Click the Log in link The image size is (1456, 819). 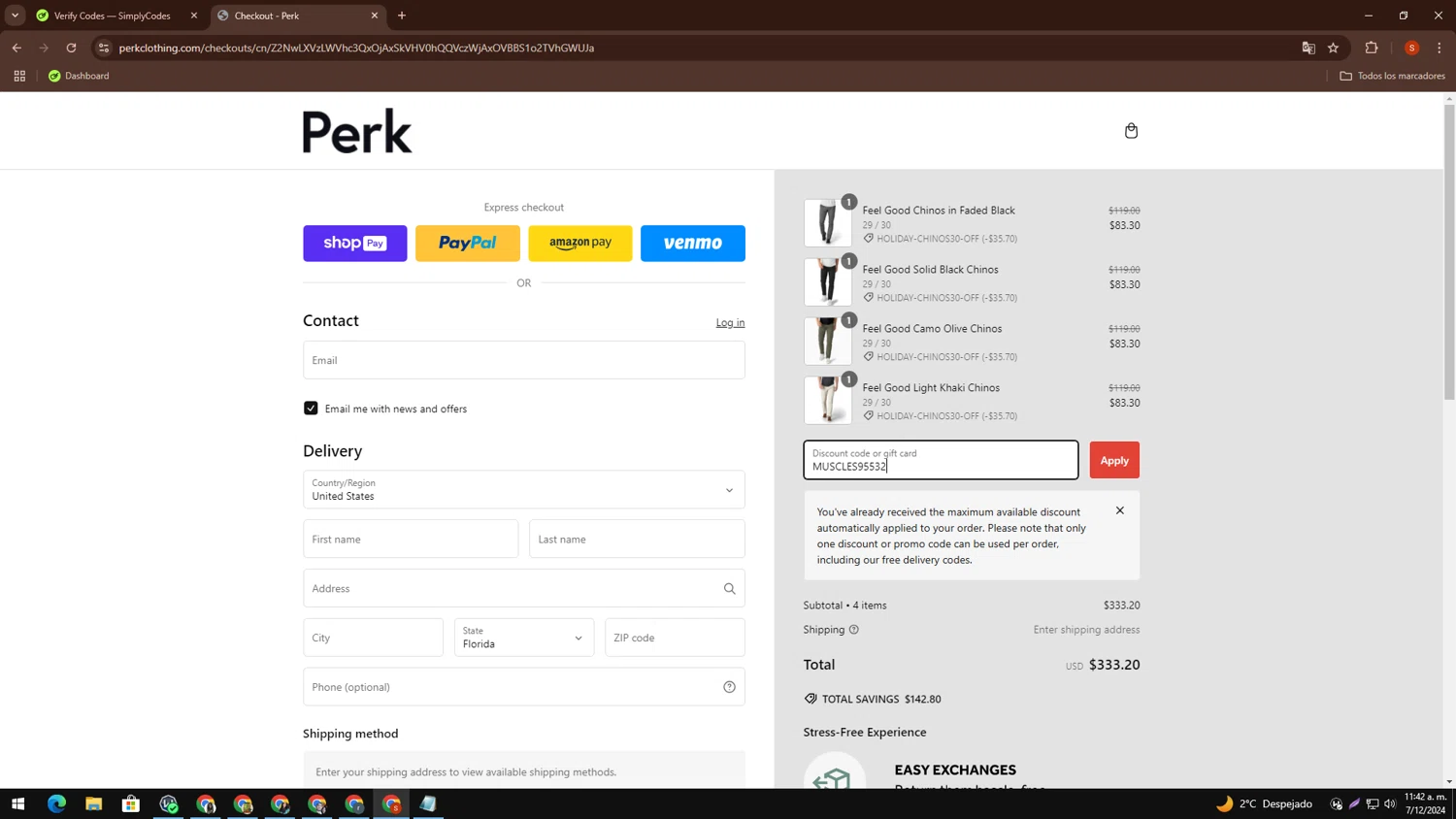tap(730, 322)
